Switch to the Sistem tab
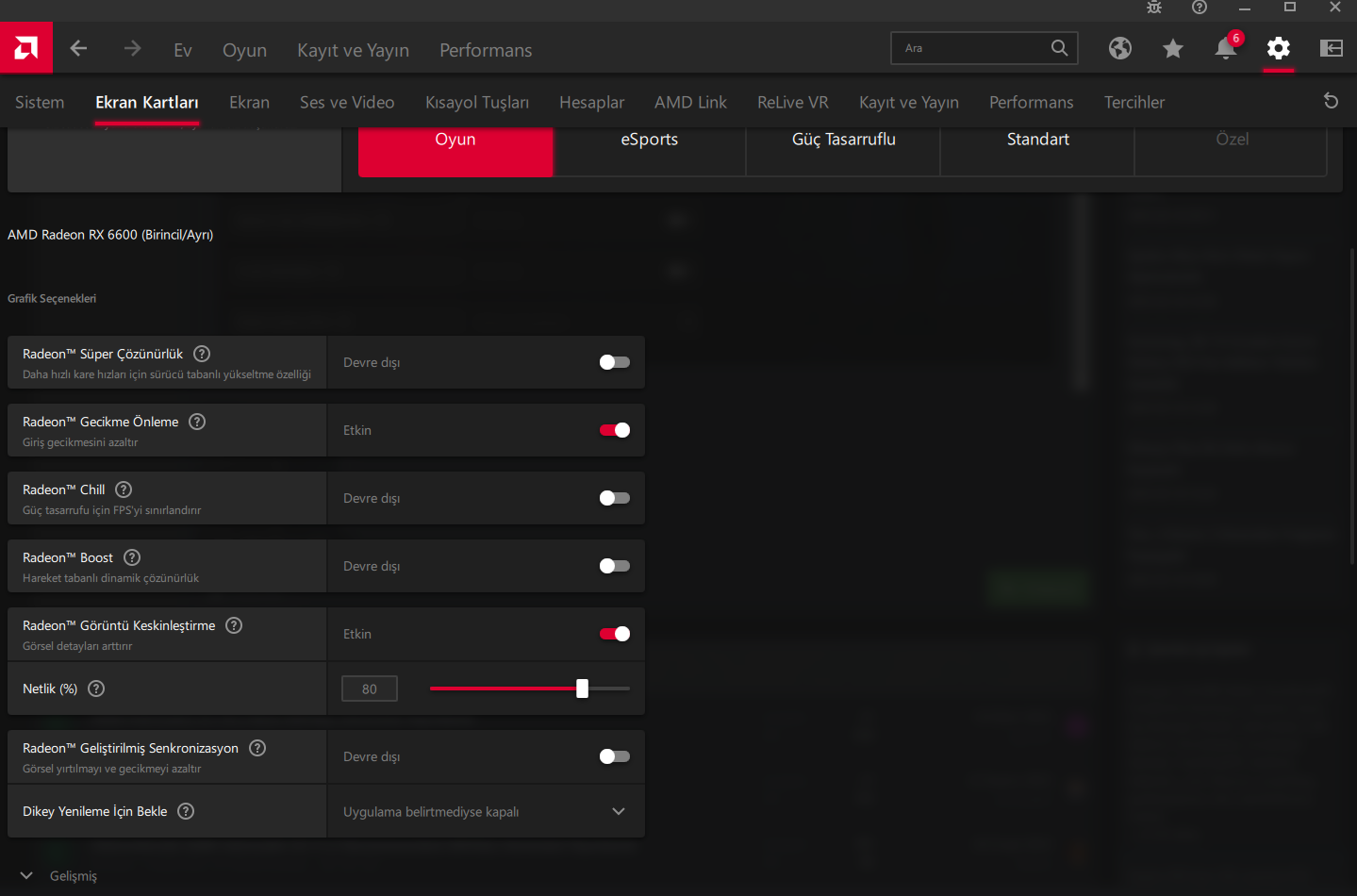This screenshot has height=896, width=1357. pos(40,102)
